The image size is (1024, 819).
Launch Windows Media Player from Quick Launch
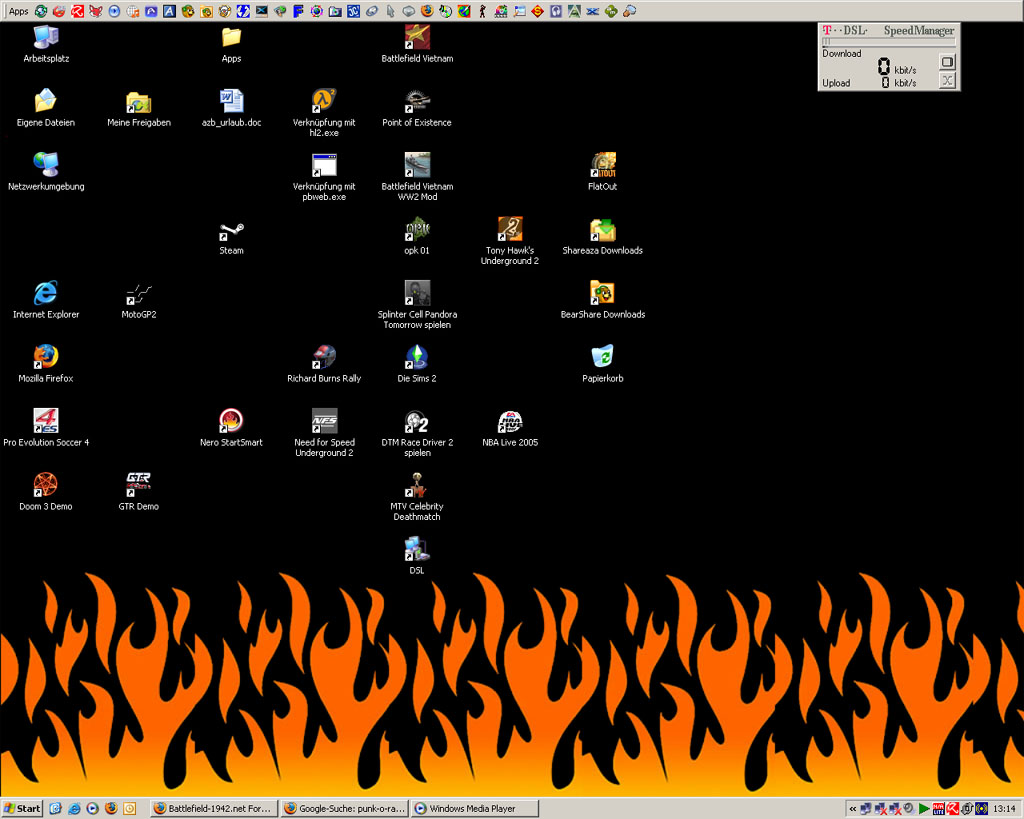pos(93,809)
